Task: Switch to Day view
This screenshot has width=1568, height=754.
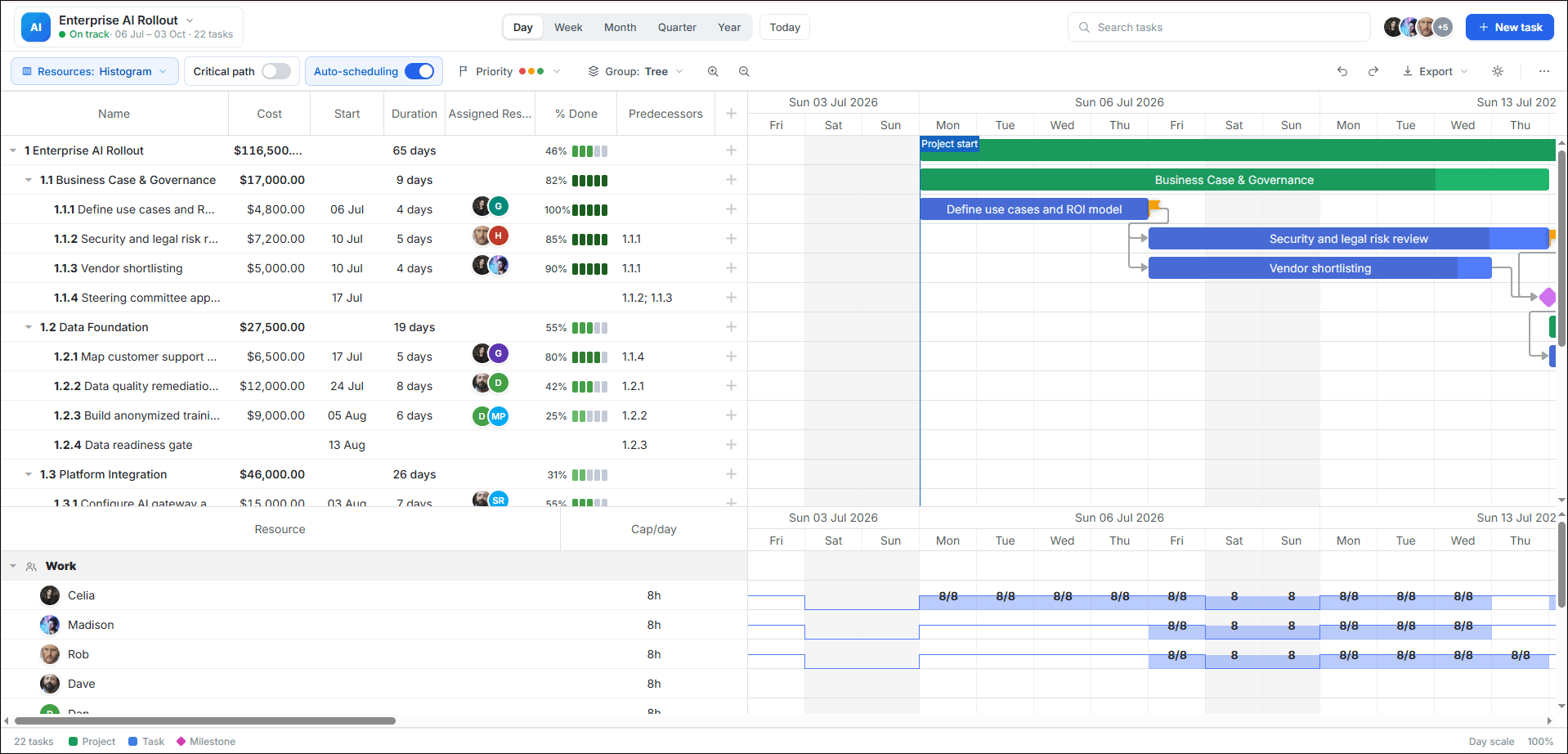Action: 523,27
